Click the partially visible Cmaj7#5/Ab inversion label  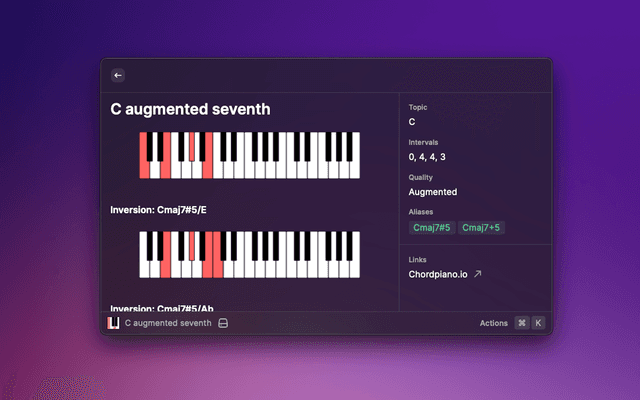tap(169, 307)
